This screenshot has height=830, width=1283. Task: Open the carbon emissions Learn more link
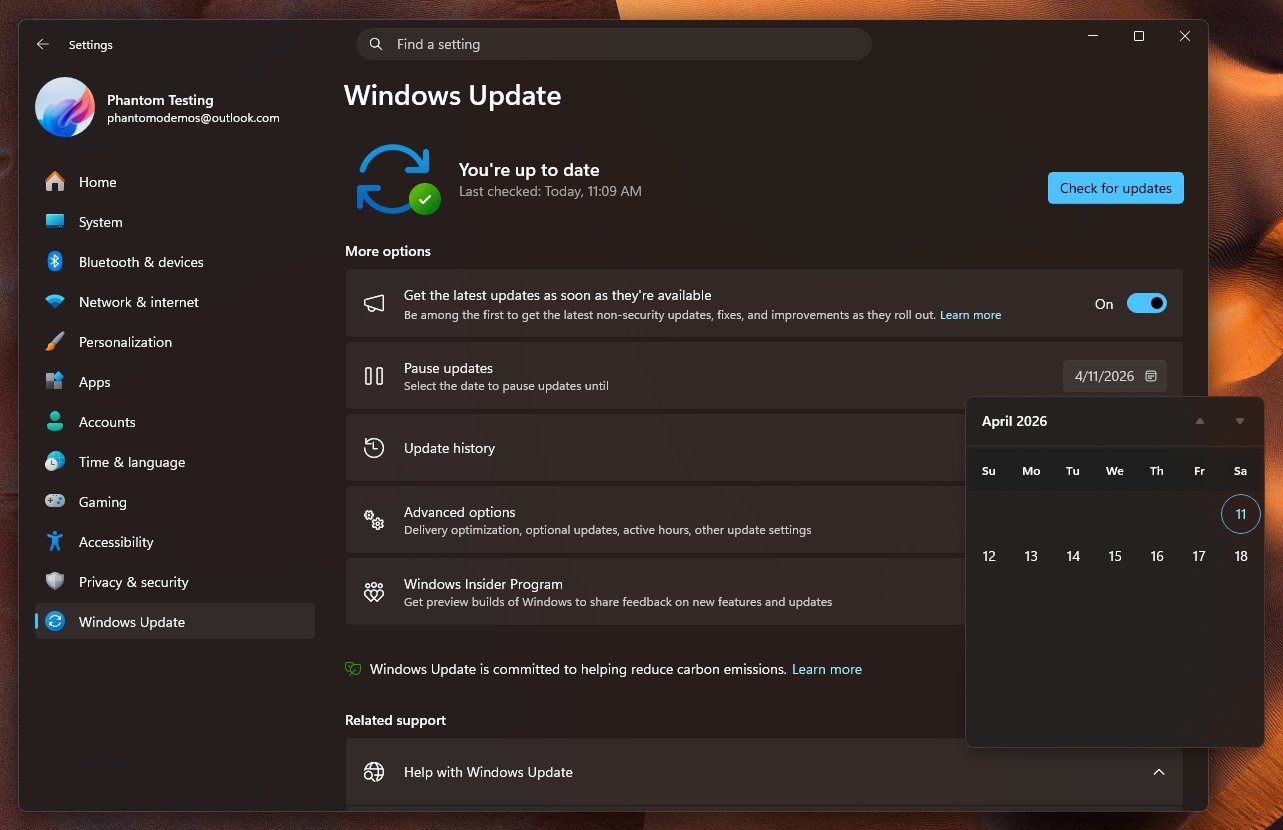click(826, 669)
